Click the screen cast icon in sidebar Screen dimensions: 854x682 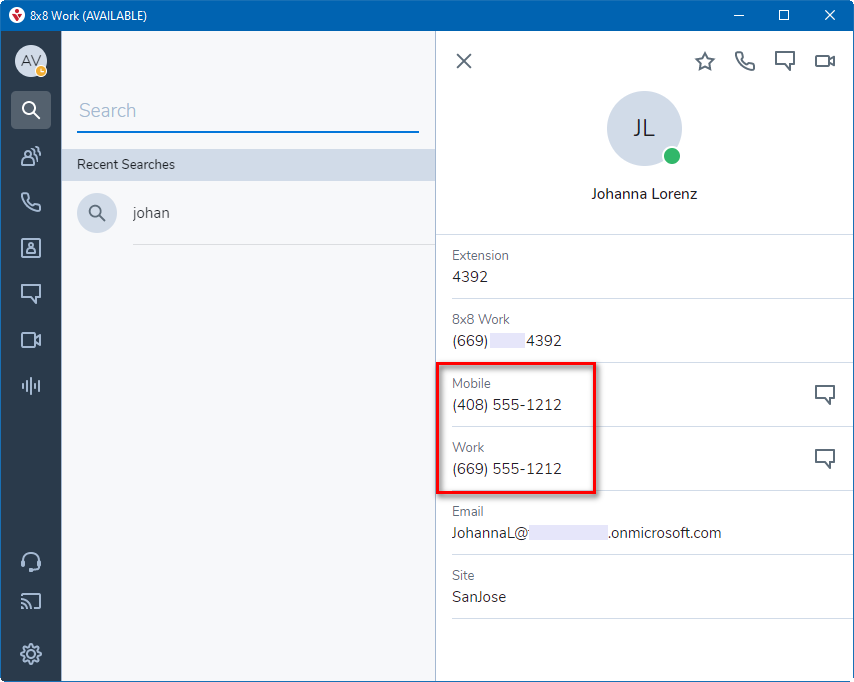pos(31,602)
